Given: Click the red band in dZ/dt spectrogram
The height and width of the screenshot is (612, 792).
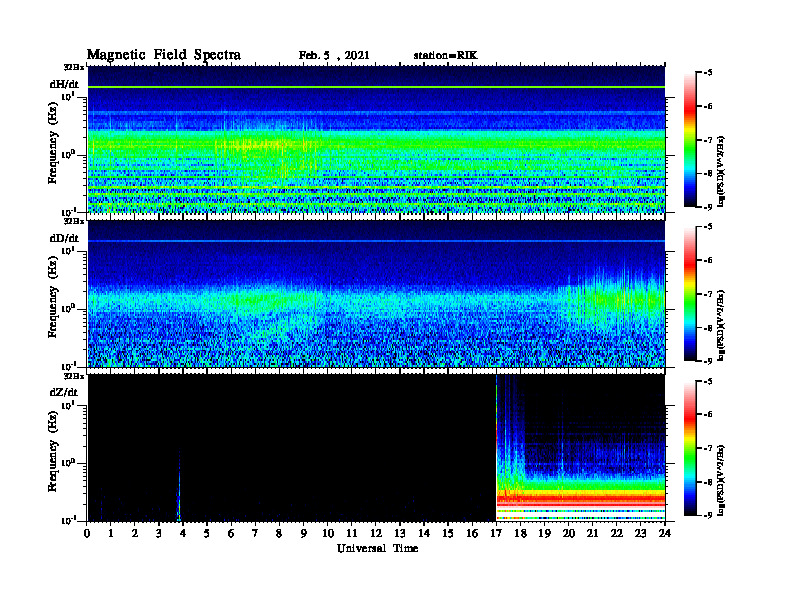Looking at the screenshot, I should [581, 499].
